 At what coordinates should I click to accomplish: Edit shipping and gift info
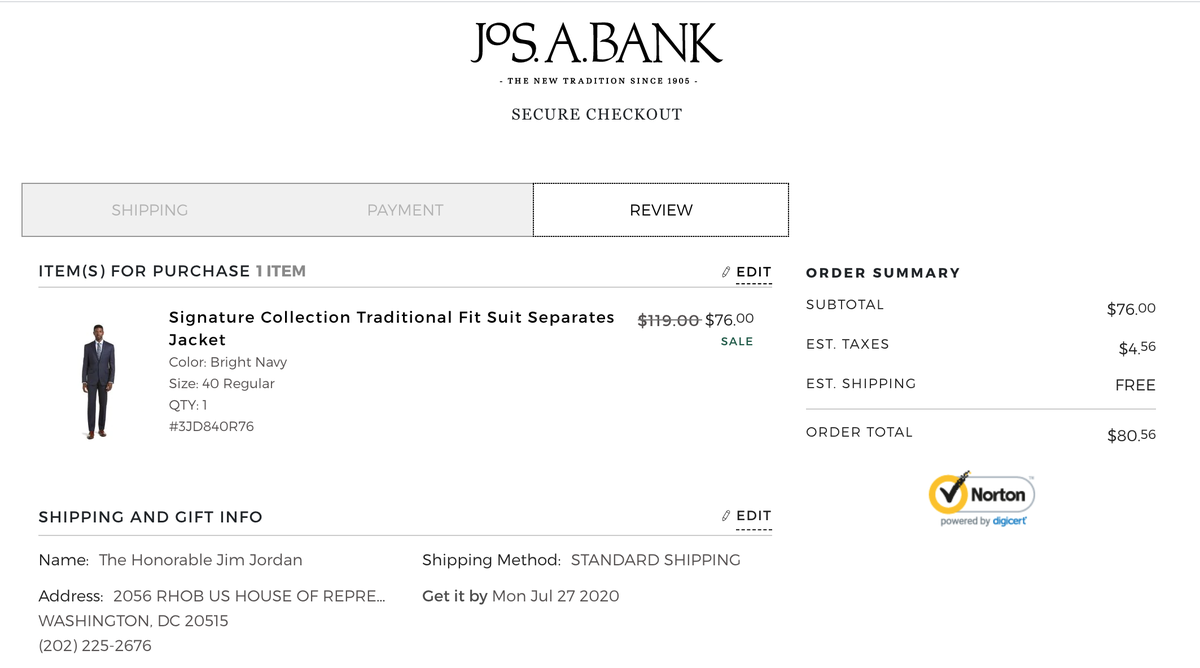(x=753, y=516)
